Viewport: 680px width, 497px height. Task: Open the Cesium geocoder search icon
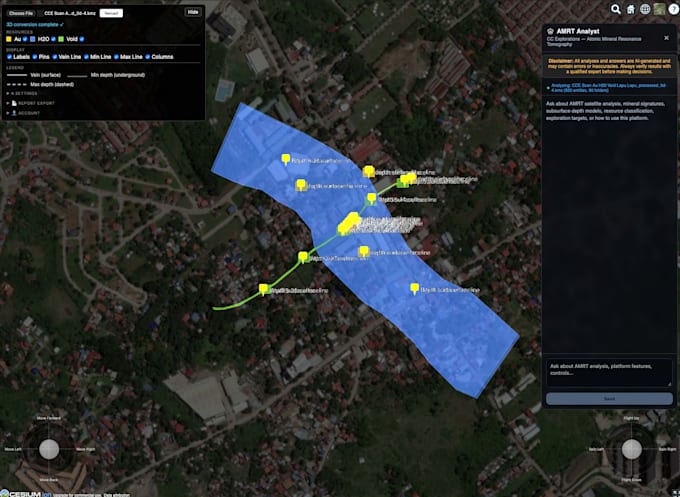[615, 9]
